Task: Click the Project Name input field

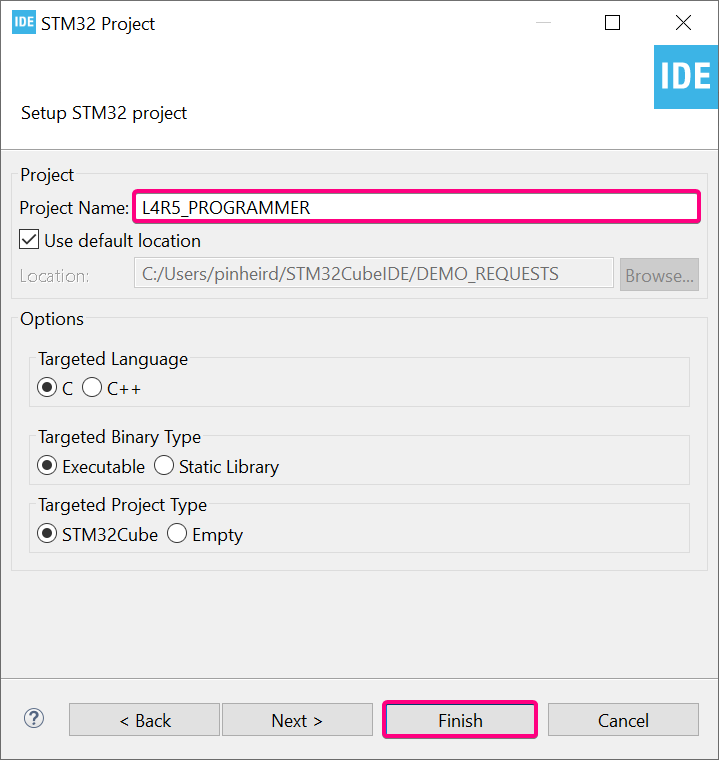Action: point(416,207)
